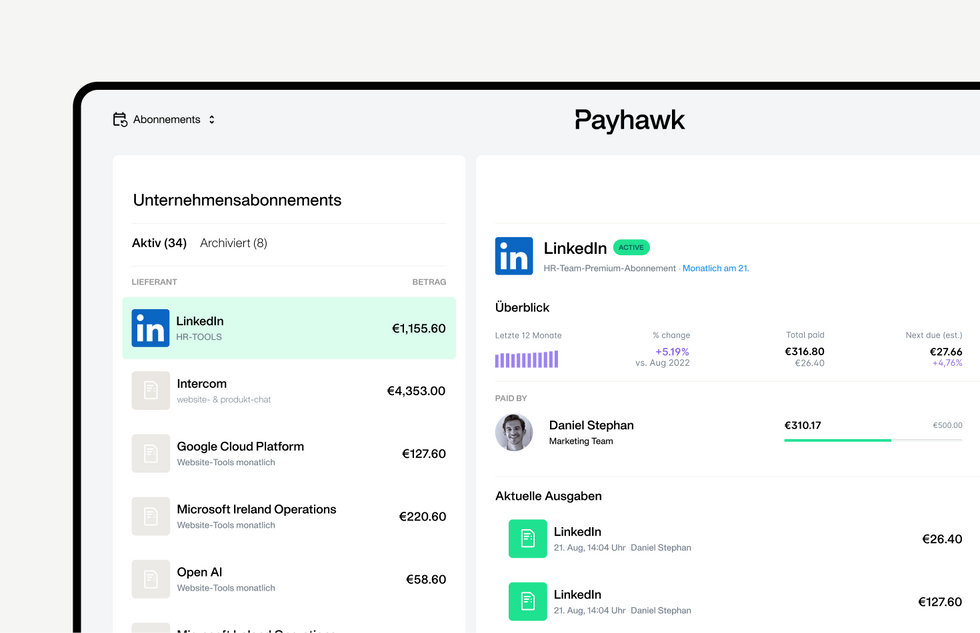The width and height of the screenshot is (980, 633).
Task: Click the Überblick section heading
Action: [522, 307]
